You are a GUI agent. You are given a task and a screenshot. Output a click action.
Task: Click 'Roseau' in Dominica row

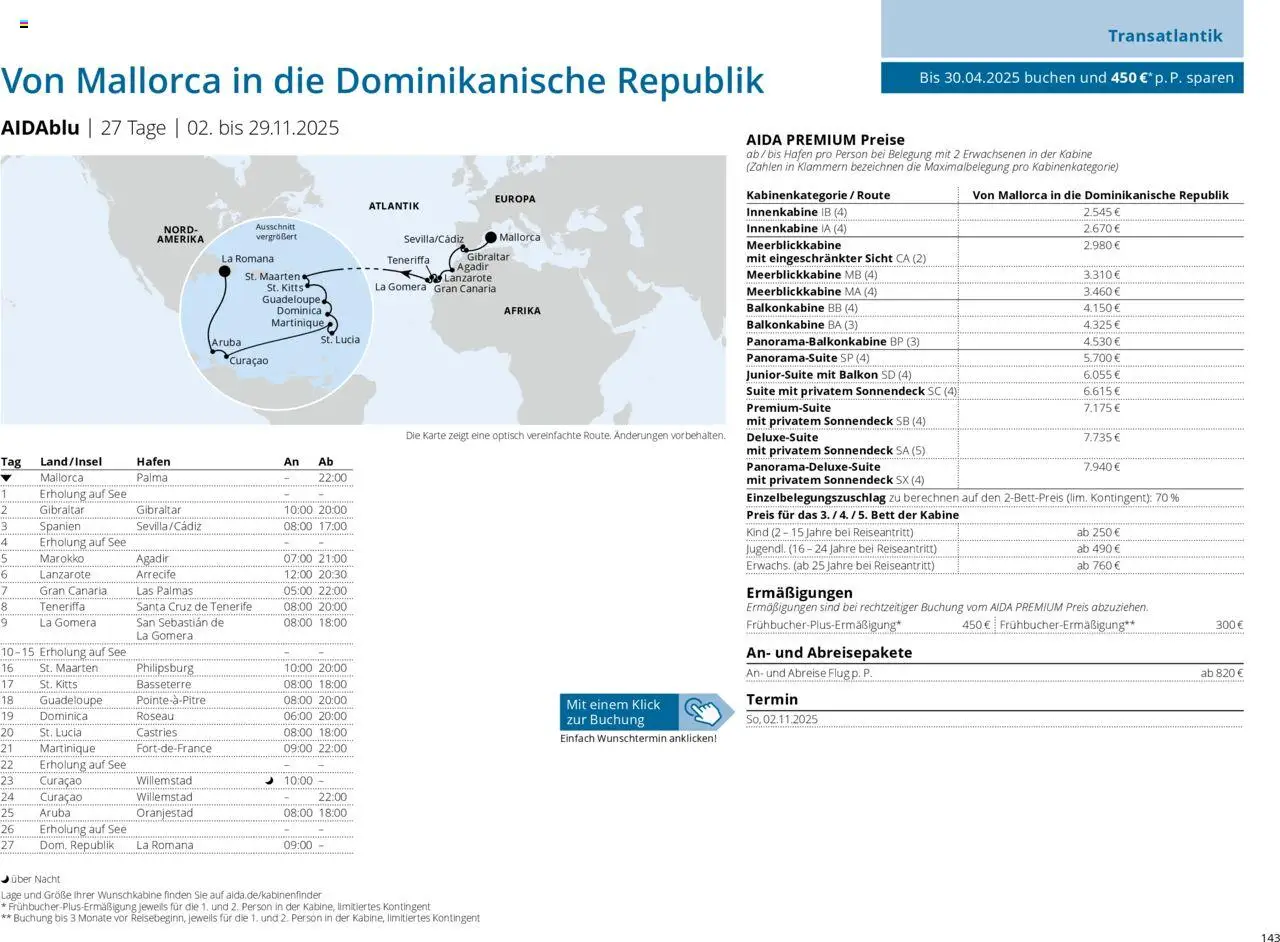155,716
